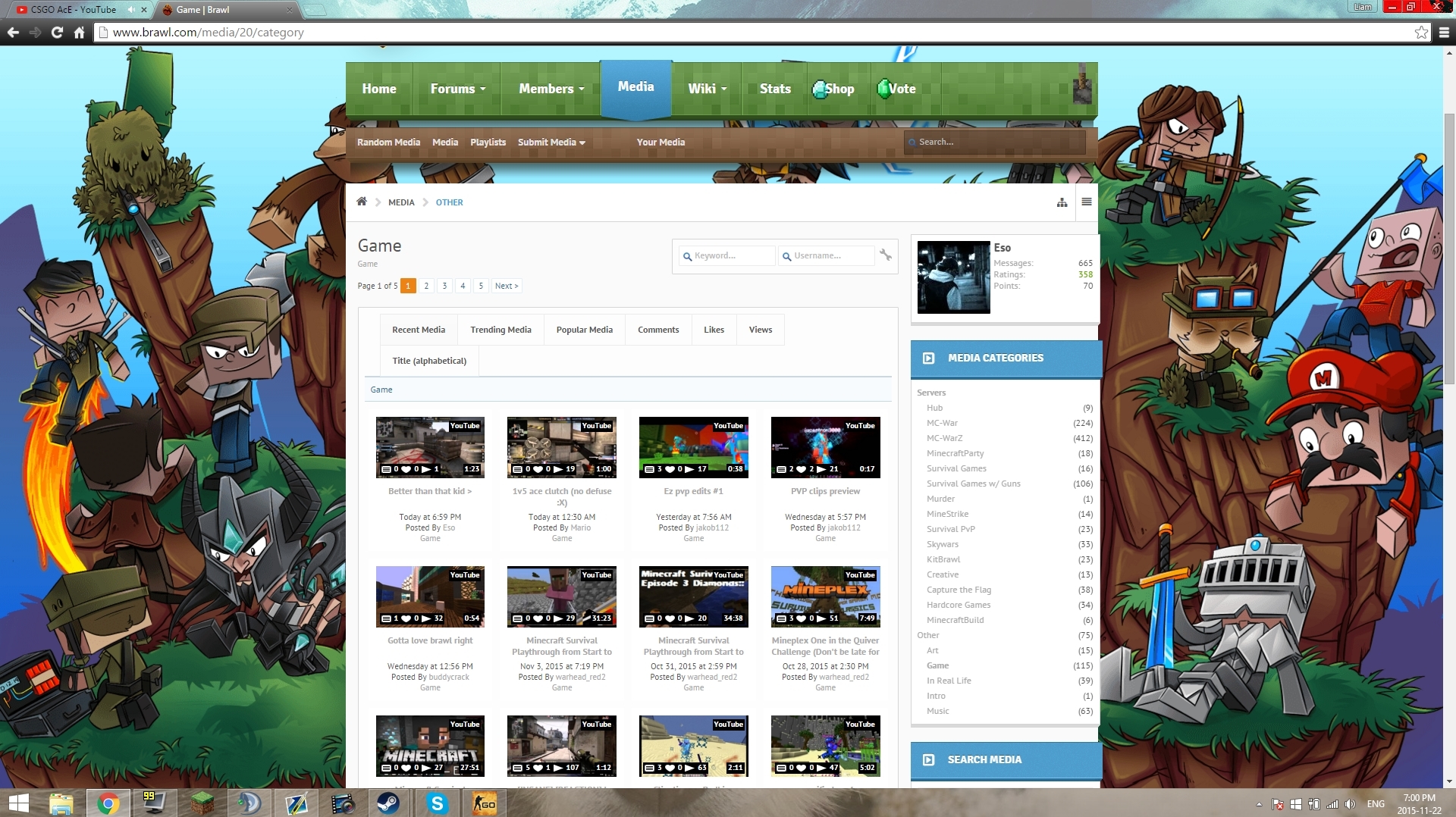
Task: Open 'Gotta love brawl right' video thumbnail
Action: 430,596
